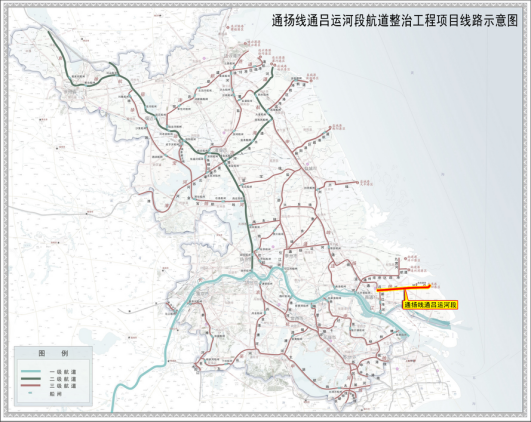Select the red 三级航道 legend line swatch
The image size is (531, 422).
pos(30,386)
